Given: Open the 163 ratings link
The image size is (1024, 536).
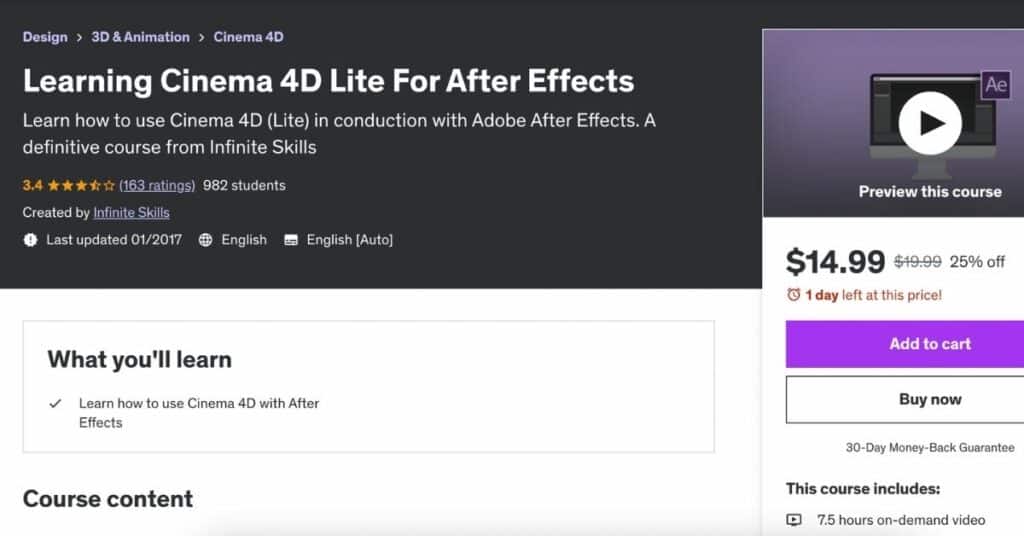Looking at the screenshot, I should (157, 185).
